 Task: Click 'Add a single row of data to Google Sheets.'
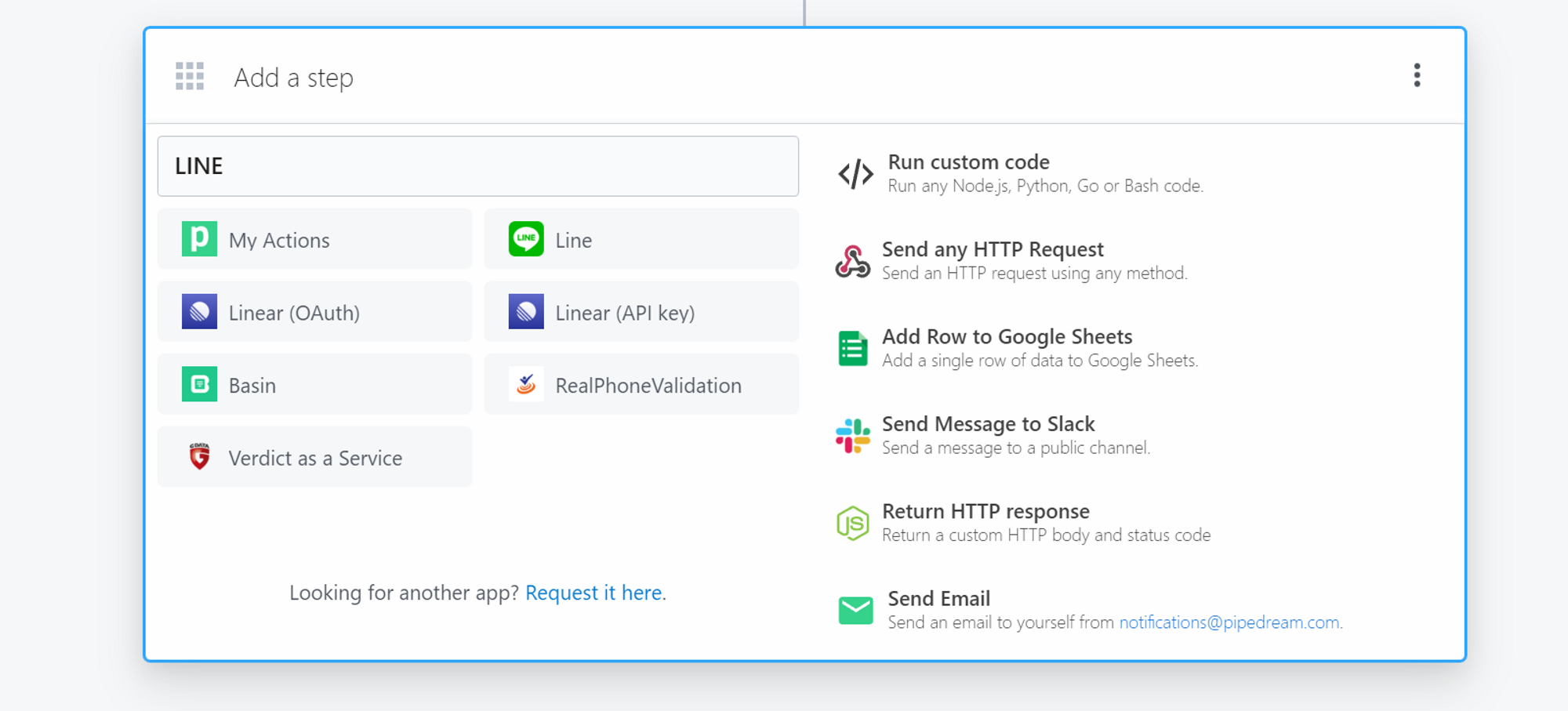click(1040, 361)
